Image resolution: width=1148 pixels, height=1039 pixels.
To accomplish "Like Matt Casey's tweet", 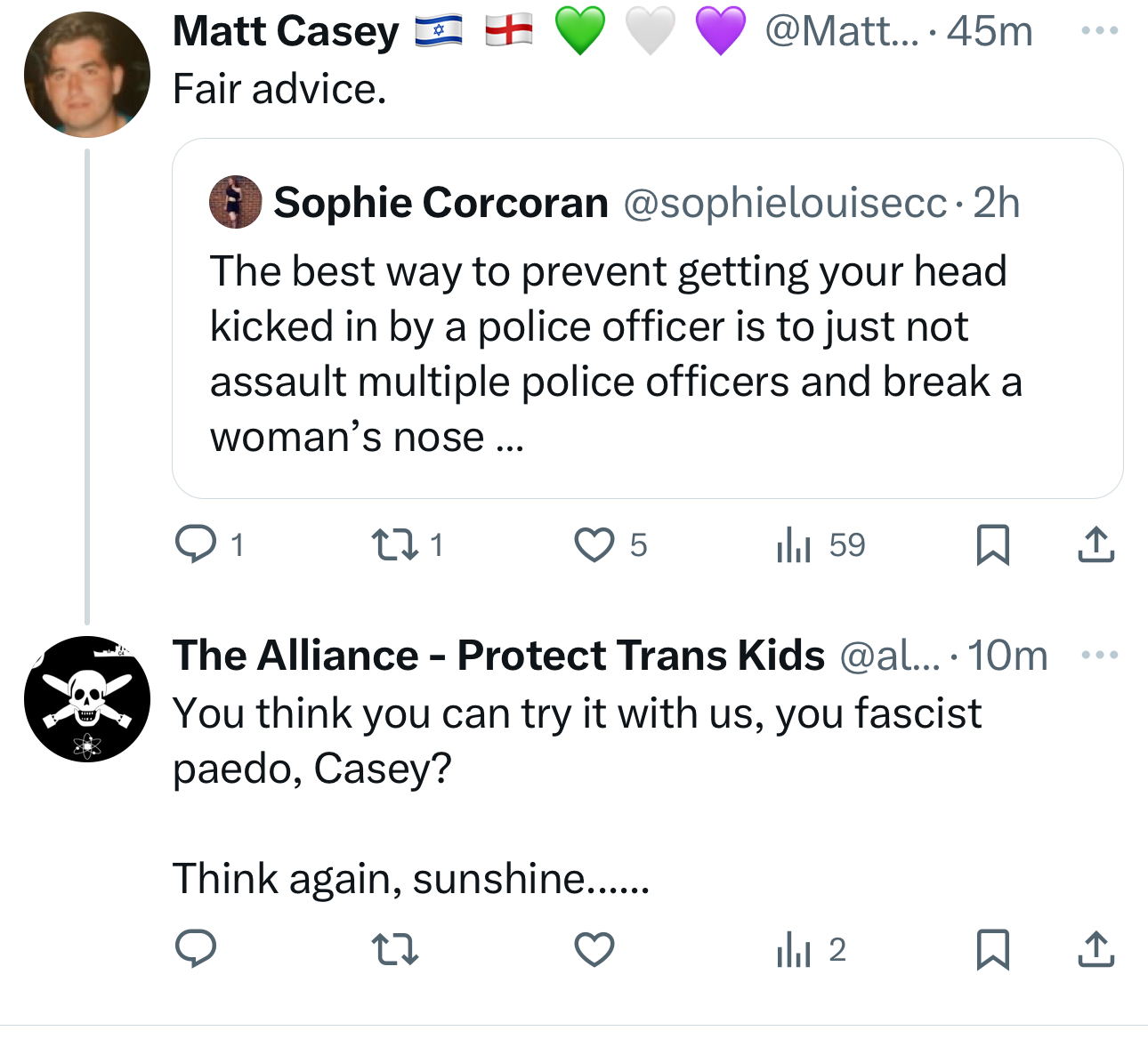I will [x=594, y=544].
